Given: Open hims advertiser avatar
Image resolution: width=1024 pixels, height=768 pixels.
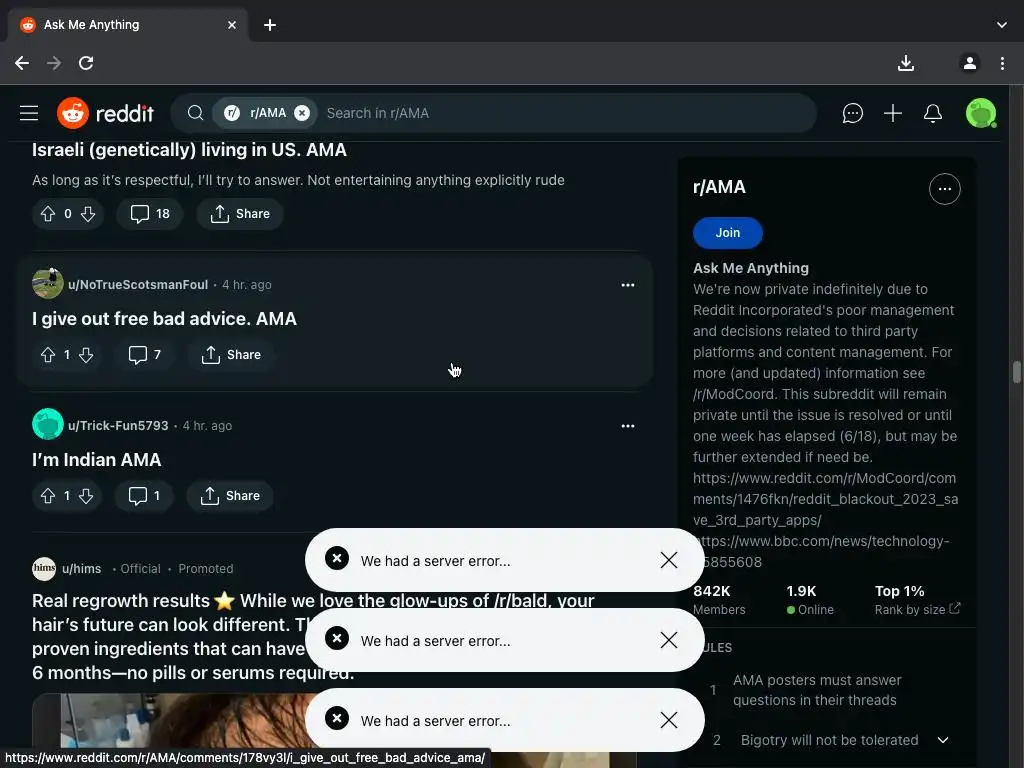Looking at the screenshot, I should 44,568.
